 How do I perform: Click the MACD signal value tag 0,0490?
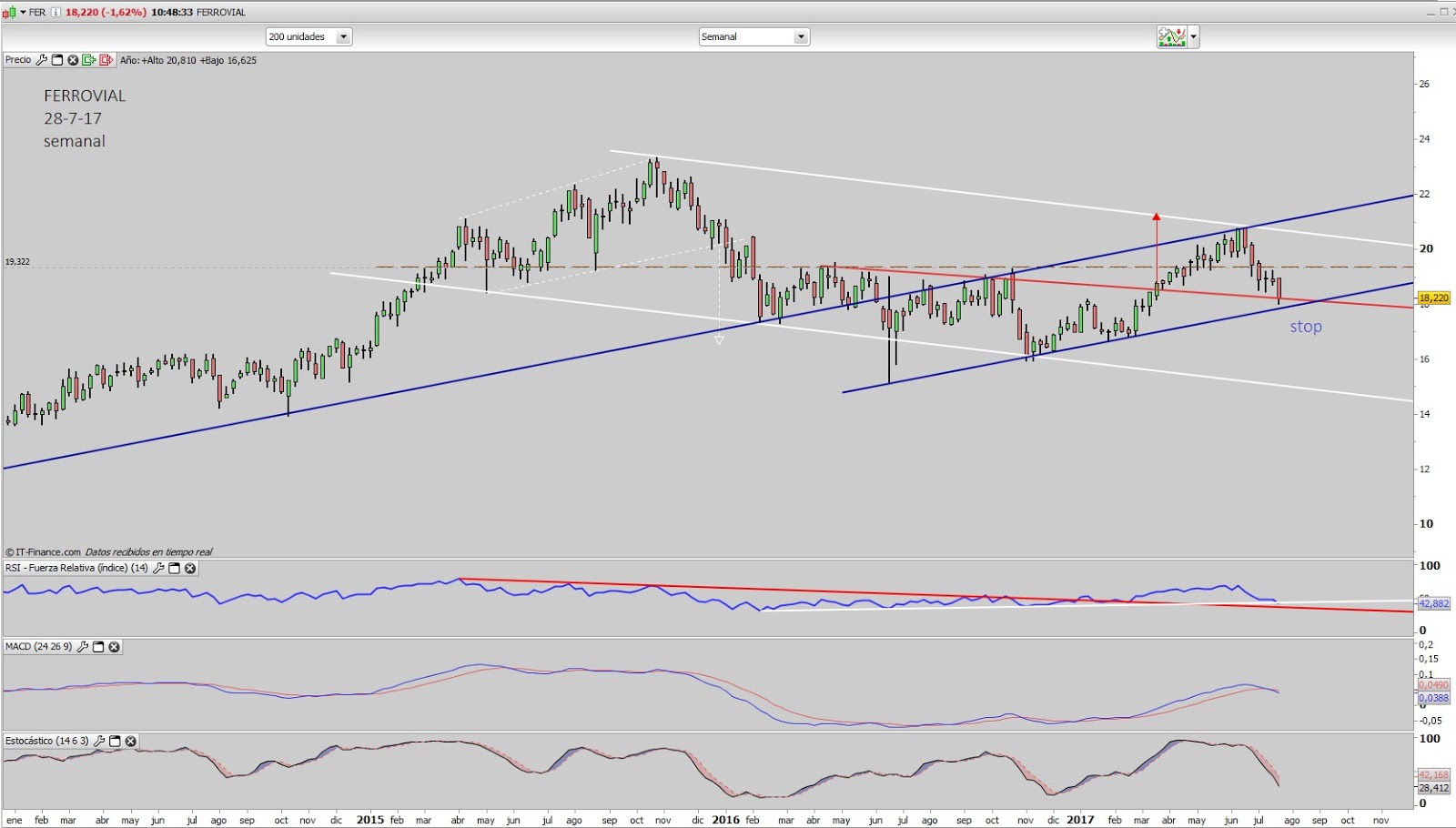click(1433, 685)
